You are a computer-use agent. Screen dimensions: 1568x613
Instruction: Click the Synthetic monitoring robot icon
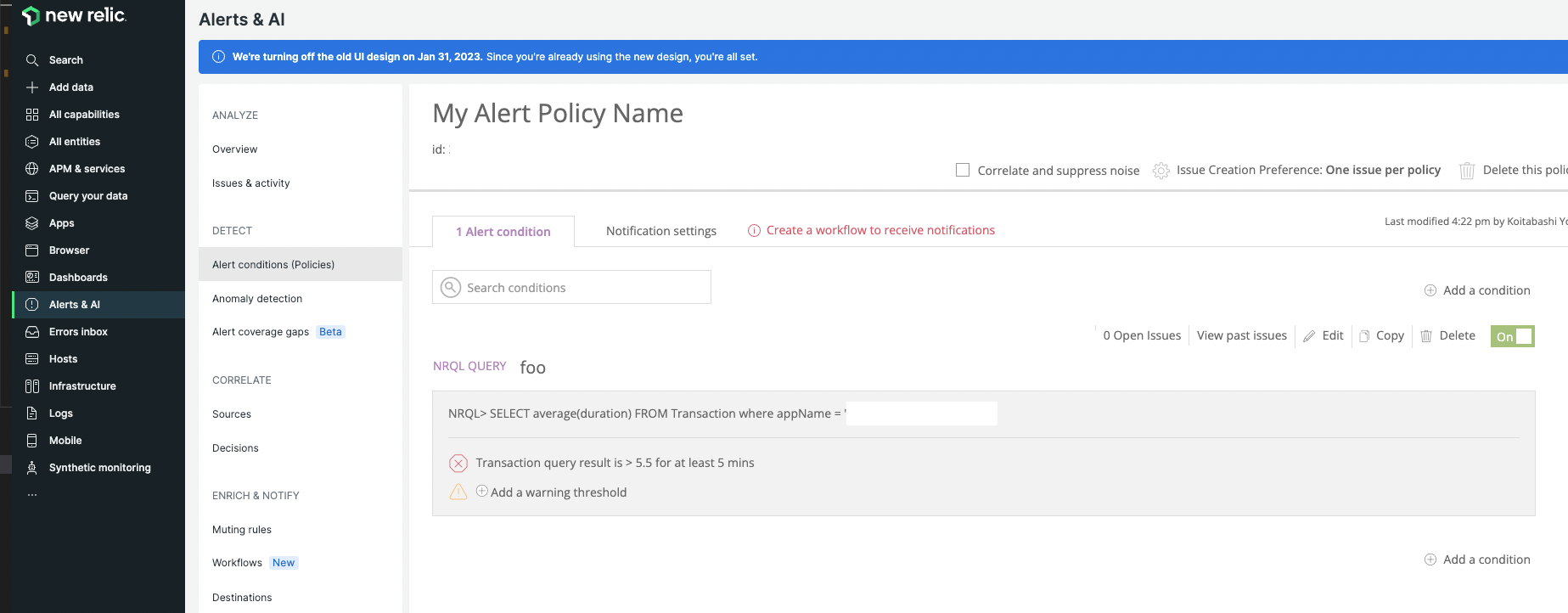pyautogui.click(x=32, y=468)
